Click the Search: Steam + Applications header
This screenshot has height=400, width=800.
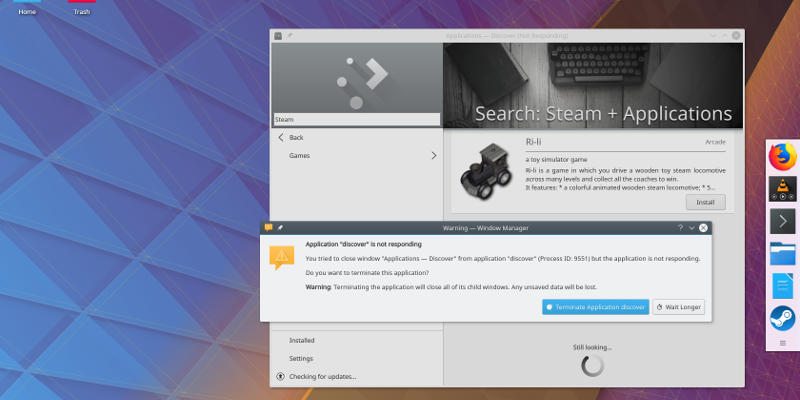604,114
